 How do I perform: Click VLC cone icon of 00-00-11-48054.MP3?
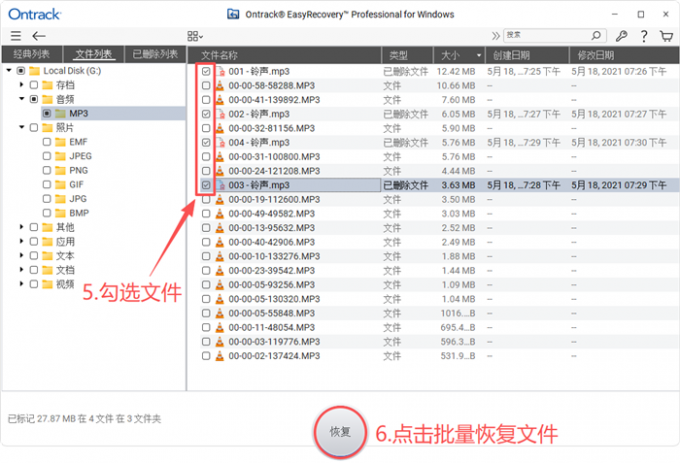pos(220,327)
